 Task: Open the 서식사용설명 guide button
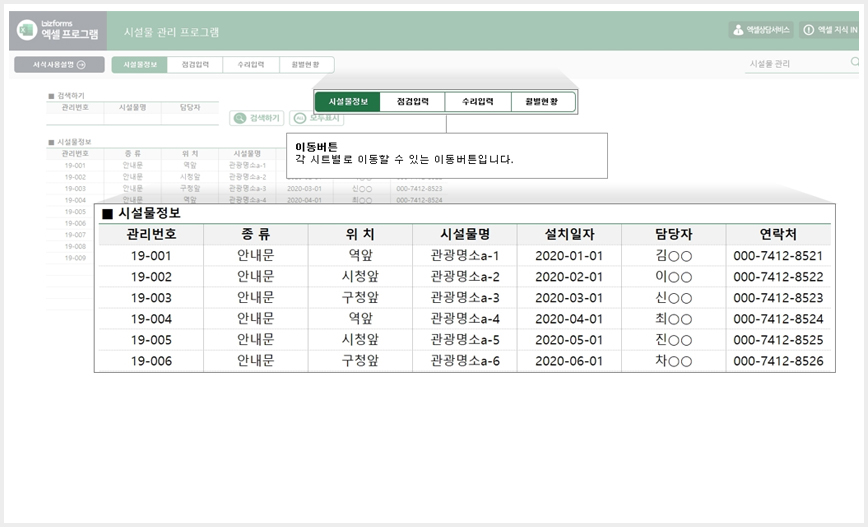click(59, 65)
